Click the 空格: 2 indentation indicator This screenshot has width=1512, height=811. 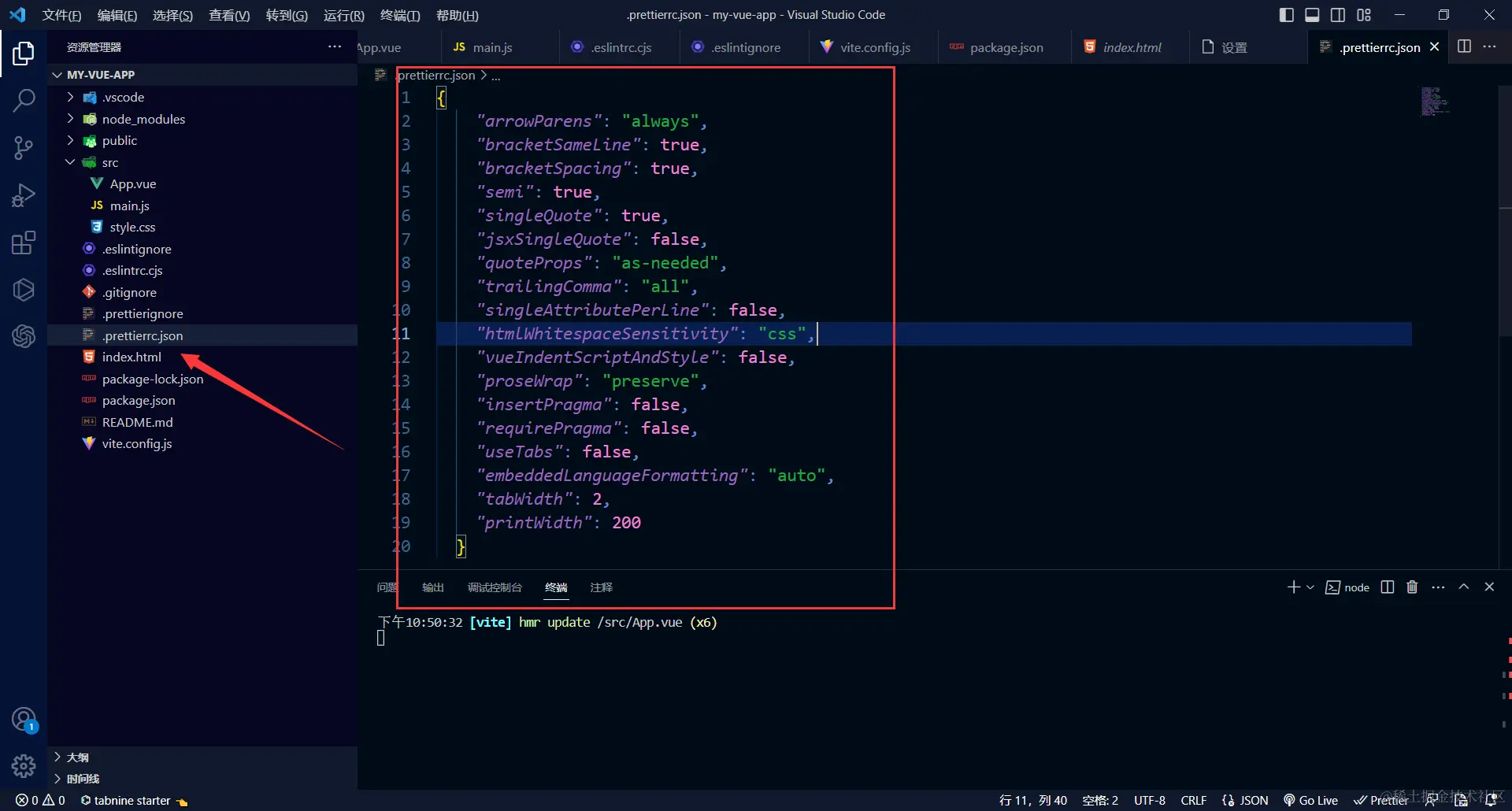click(x=1100, y=800)
